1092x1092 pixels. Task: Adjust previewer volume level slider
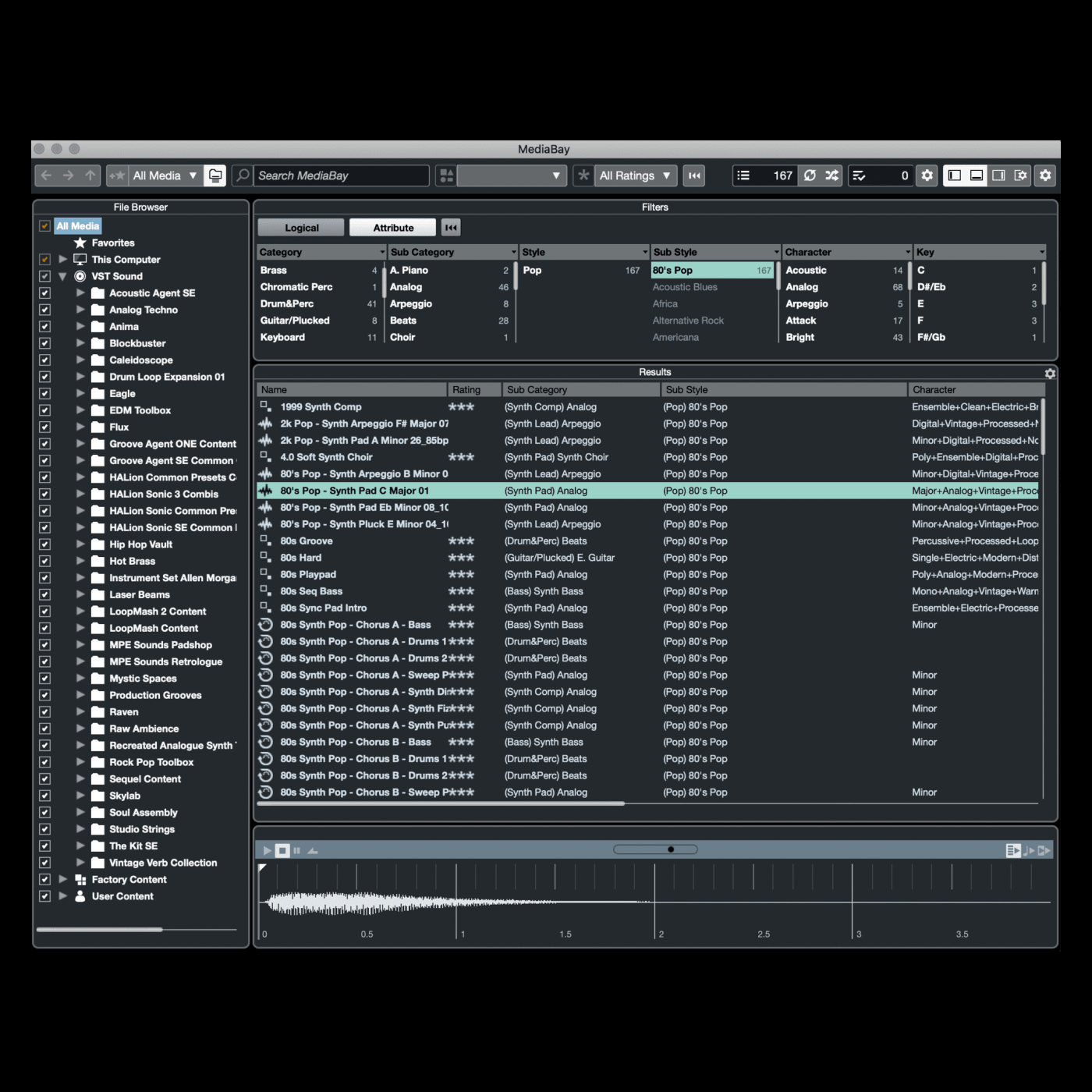pos(655,849)
